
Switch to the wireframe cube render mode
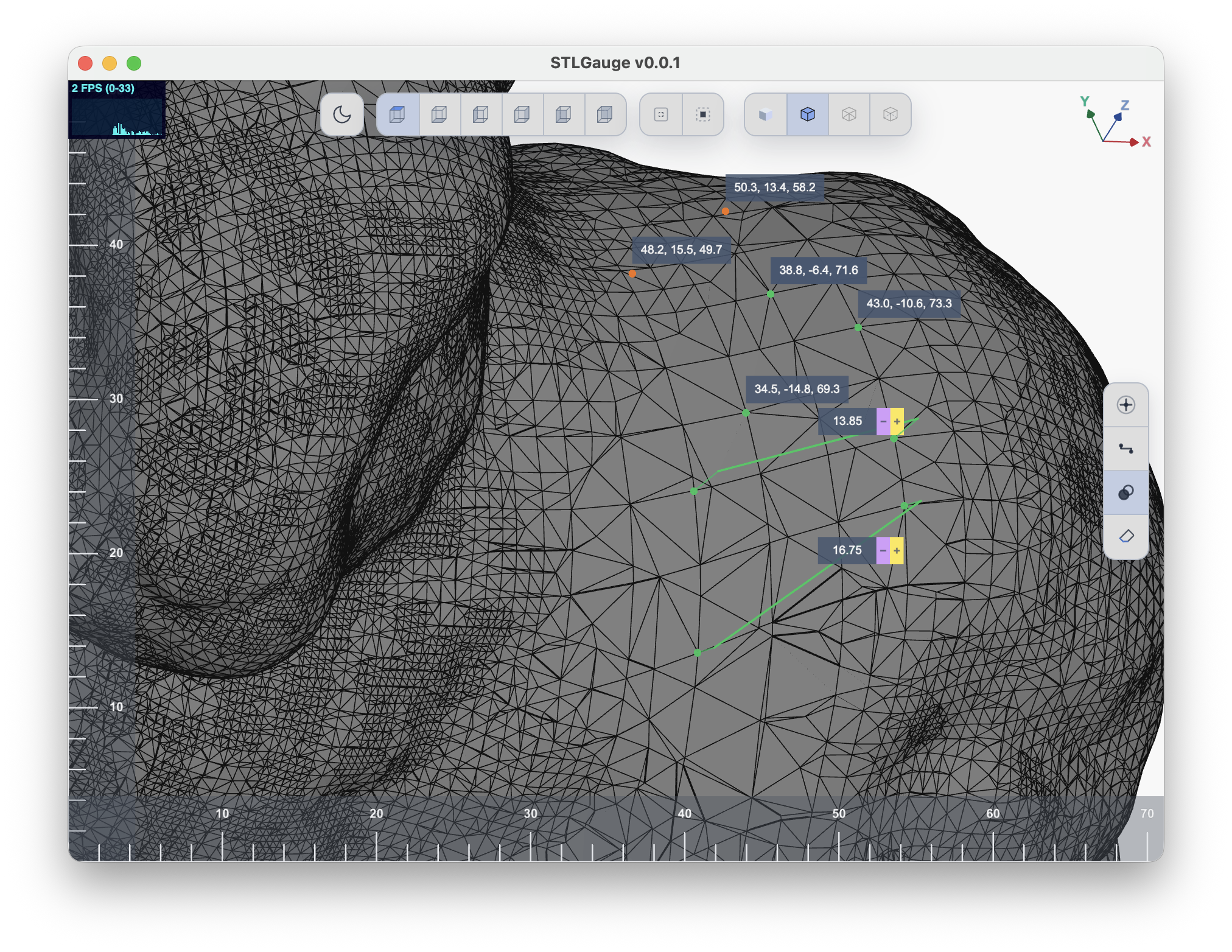[x=849, y=114]
